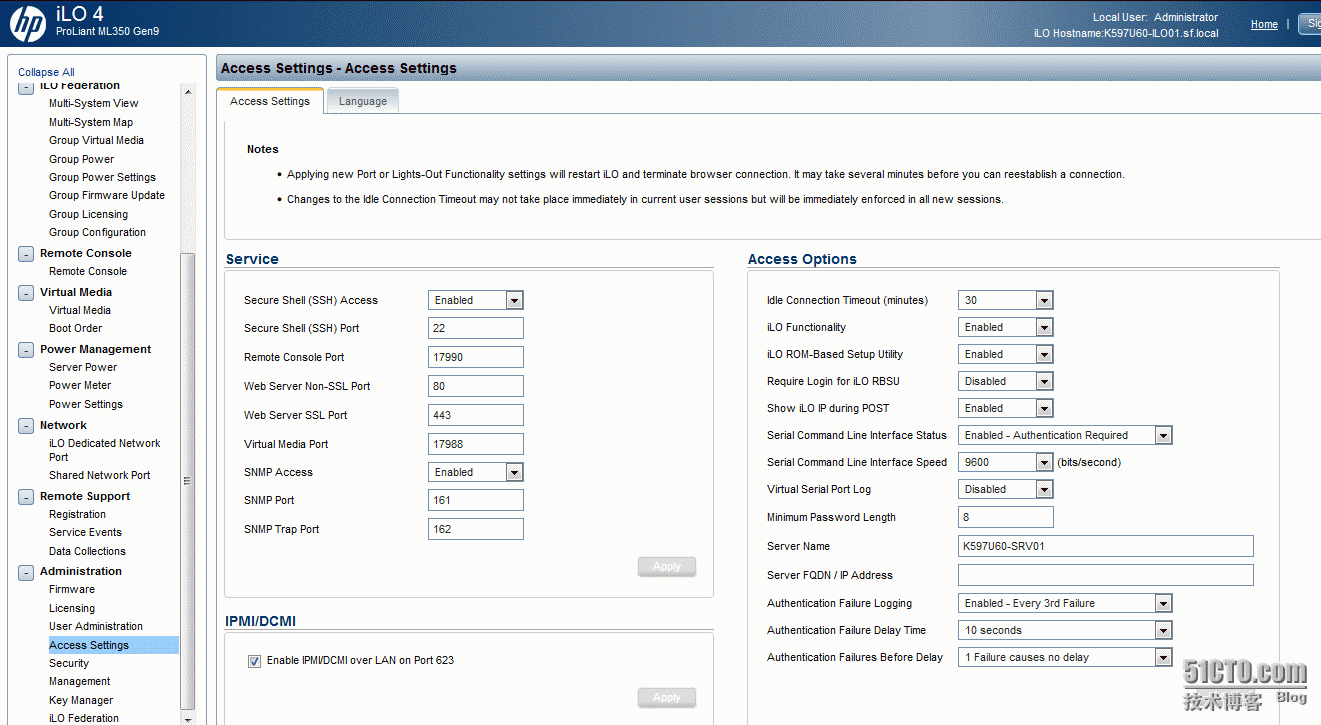Open the Power Meter page
The width and height of the screenshot is (1321, 725).
80,385
